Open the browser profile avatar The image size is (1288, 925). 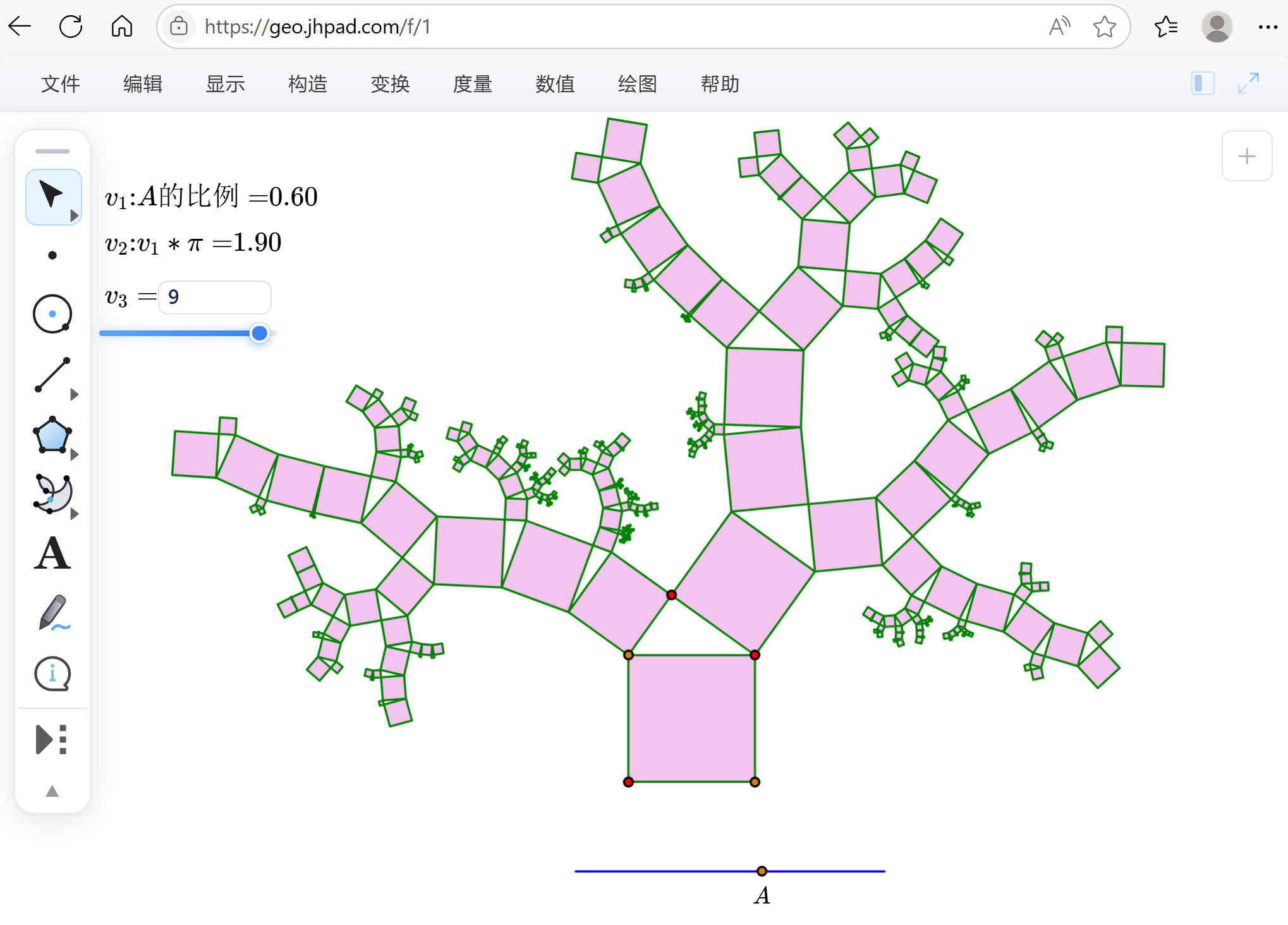pyautogui.click(x=1217, y=27)
